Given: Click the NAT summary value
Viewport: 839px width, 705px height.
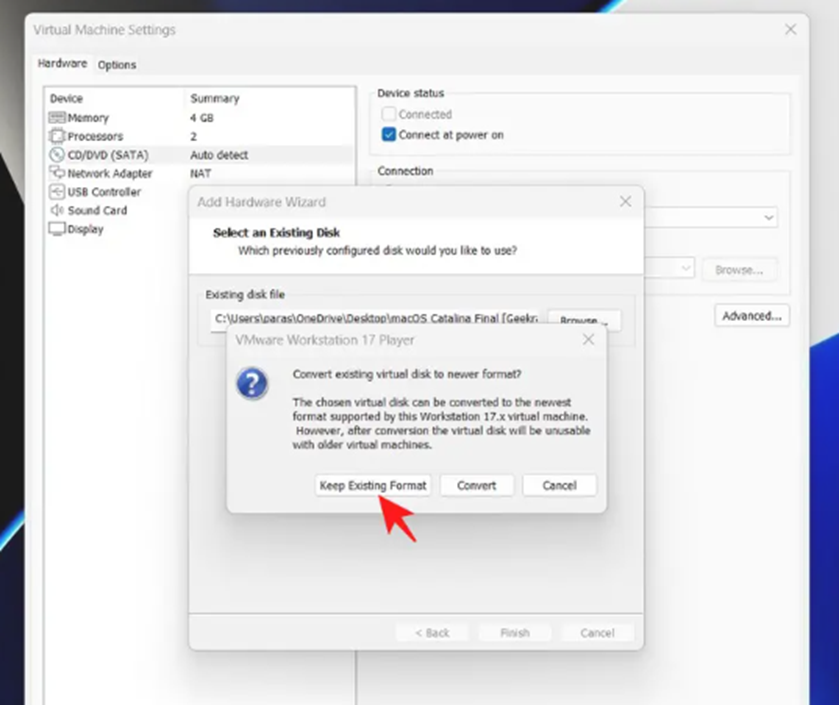Looking at the screenshot, I should (201, 173).
